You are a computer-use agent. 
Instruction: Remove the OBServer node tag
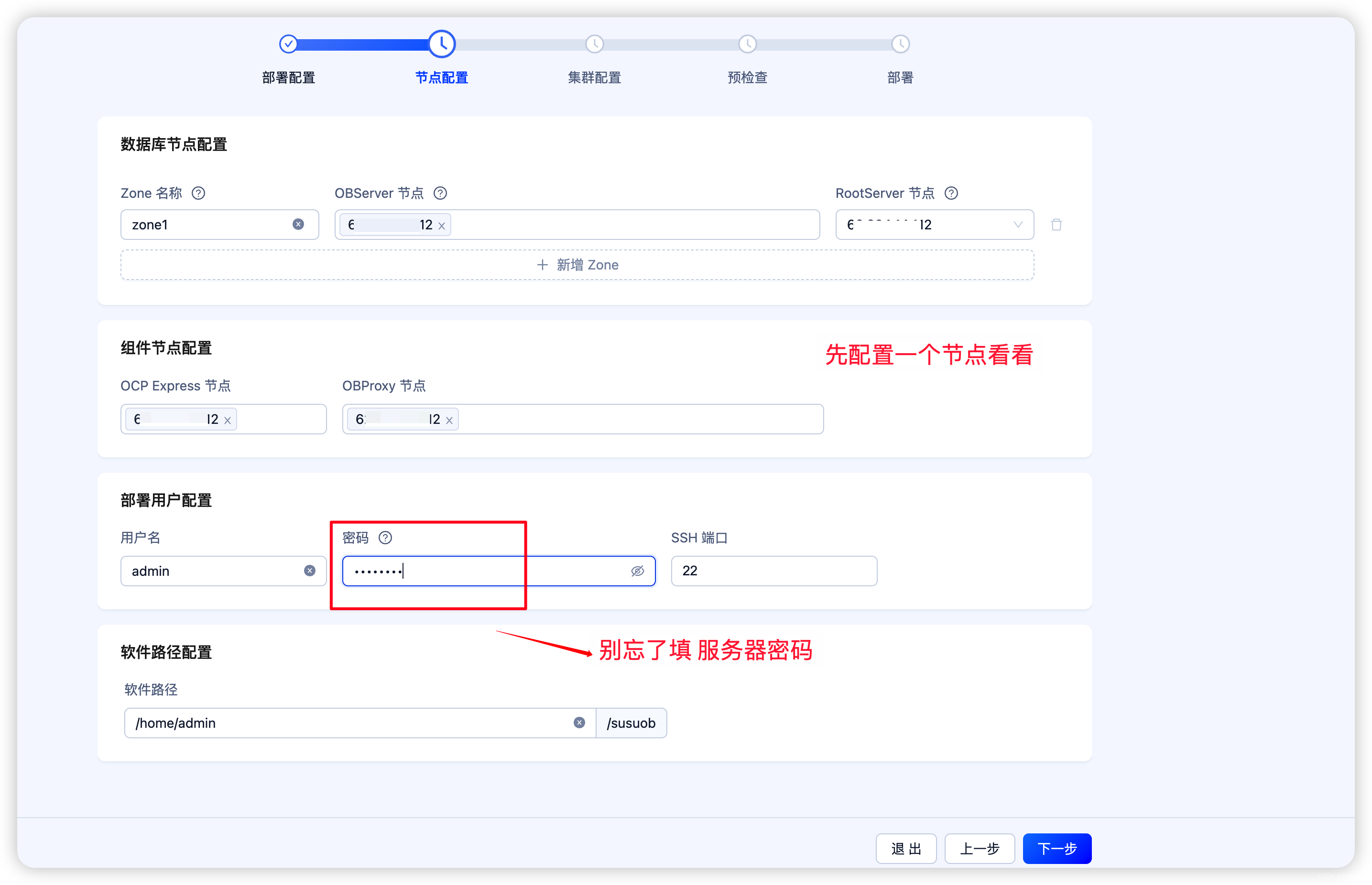[441, 226]
